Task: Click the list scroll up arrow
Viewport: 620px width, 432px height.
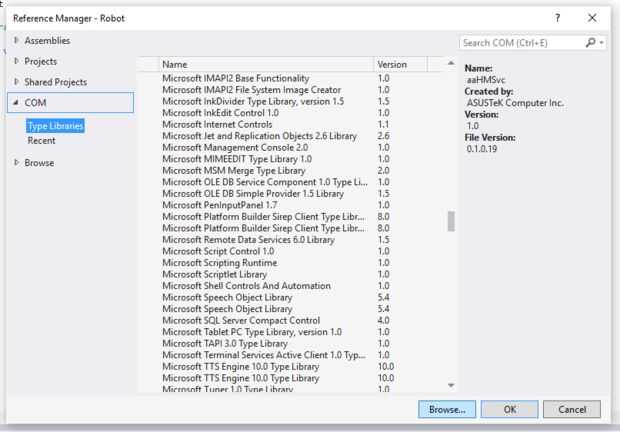Action: pos(451,63)
